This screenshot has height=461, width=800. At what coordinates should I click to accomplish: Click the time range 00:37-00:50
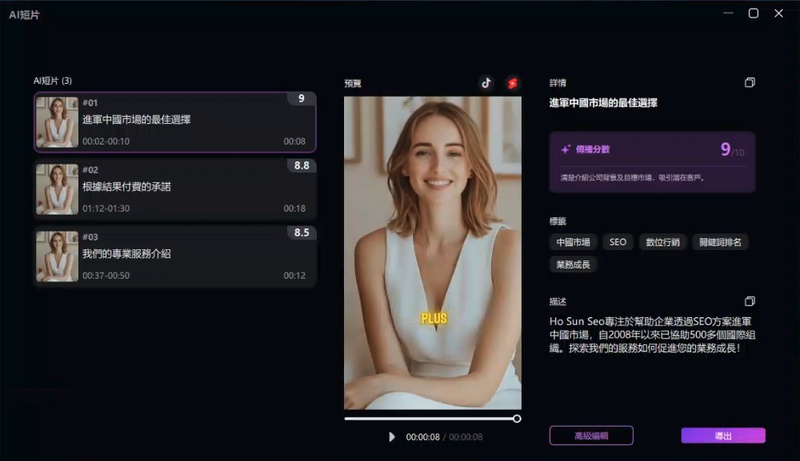[x=106, y=275]
